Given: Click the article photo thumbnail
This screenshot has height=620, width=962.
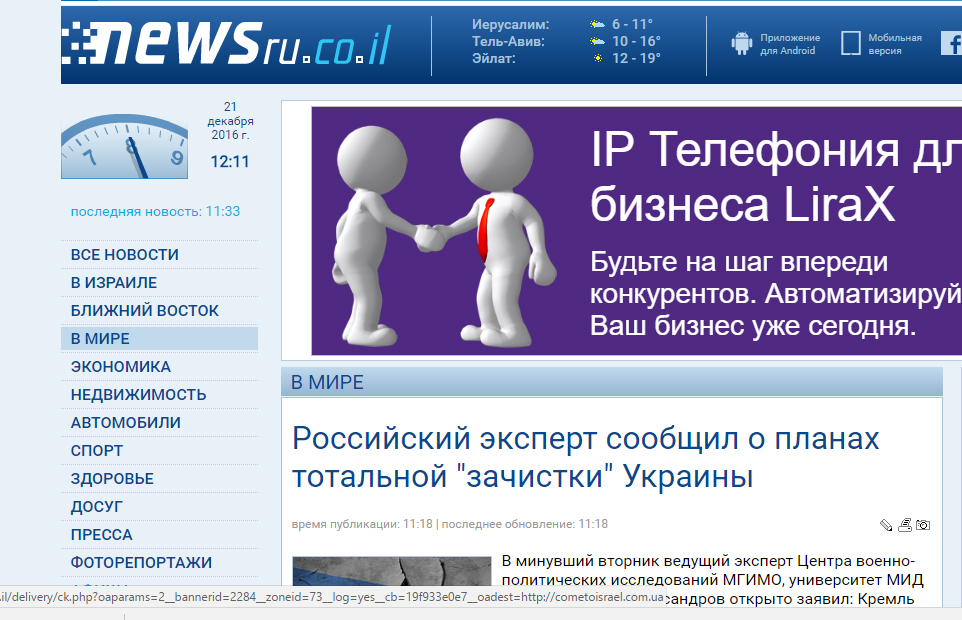Looking at the screenshot, I should click(392, 570).
